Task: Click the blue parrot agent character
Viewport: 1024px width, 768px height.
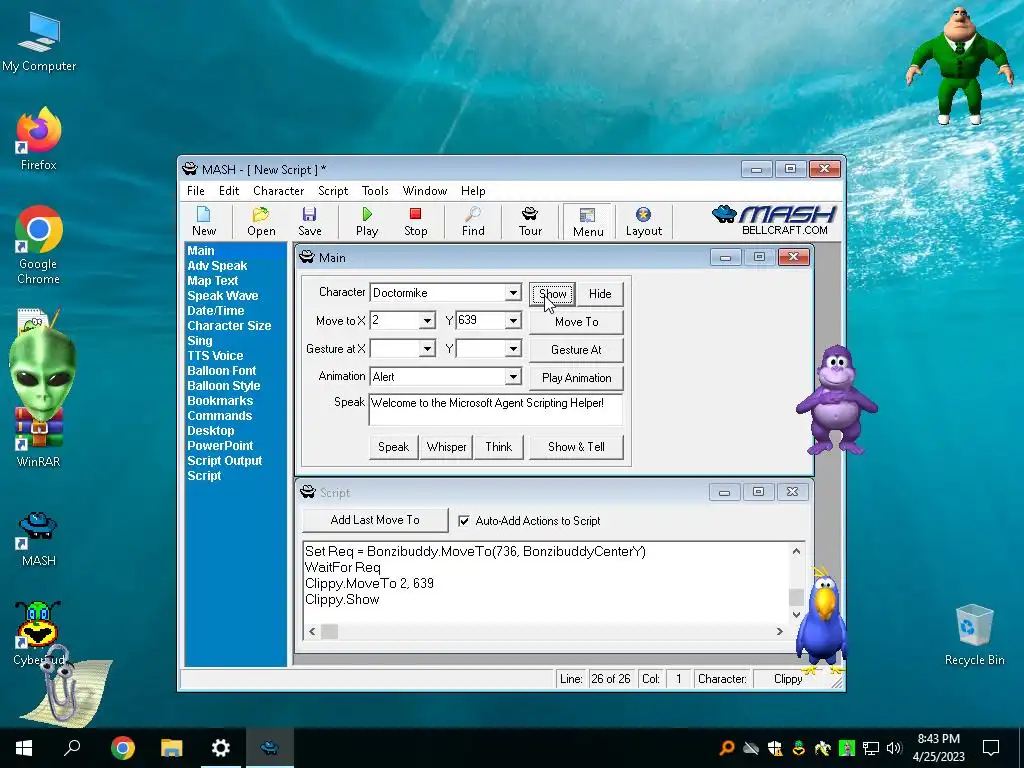Action: click(x=822, y=620)
